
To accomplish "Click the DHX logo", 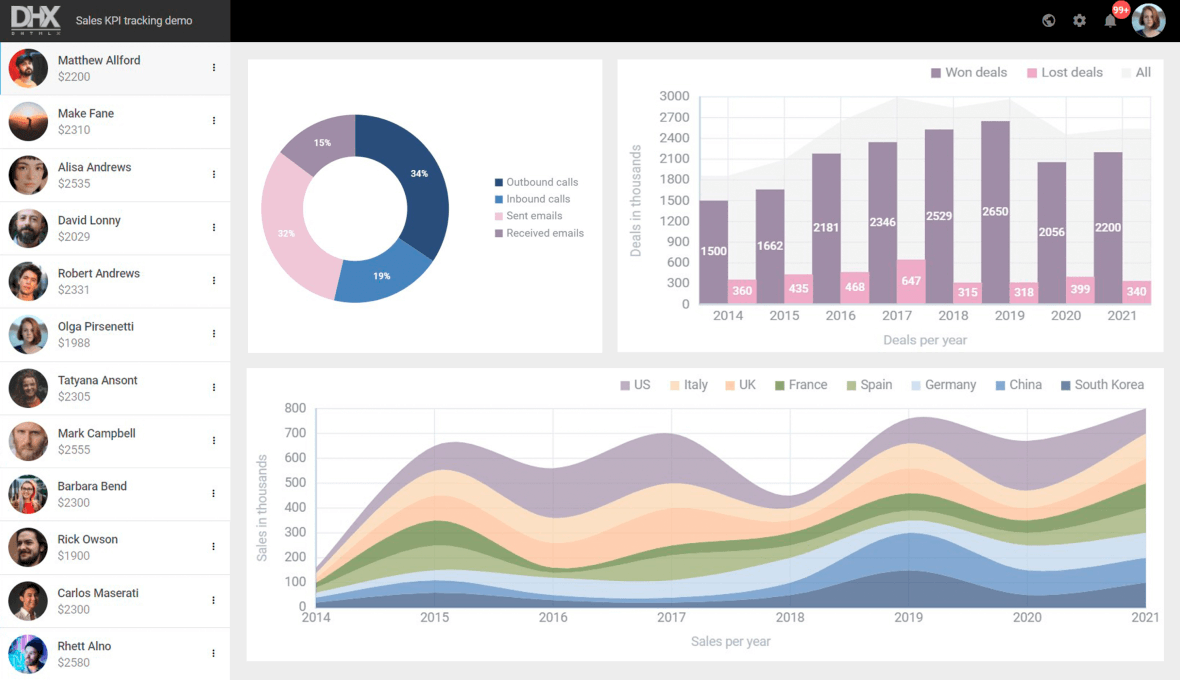I will click(x=36, y=20).
